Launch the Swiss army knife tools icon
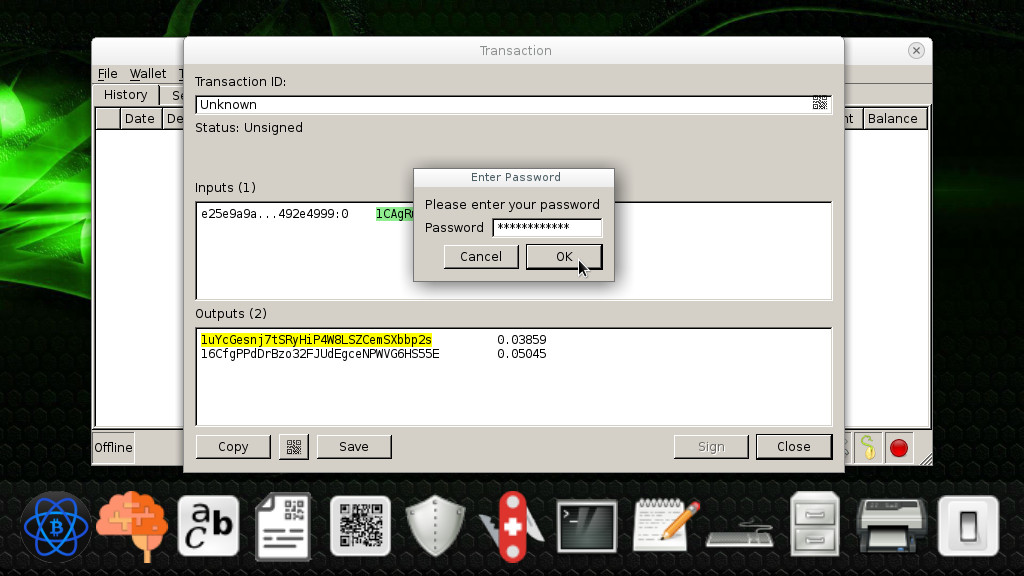 [x=512, y=526]
